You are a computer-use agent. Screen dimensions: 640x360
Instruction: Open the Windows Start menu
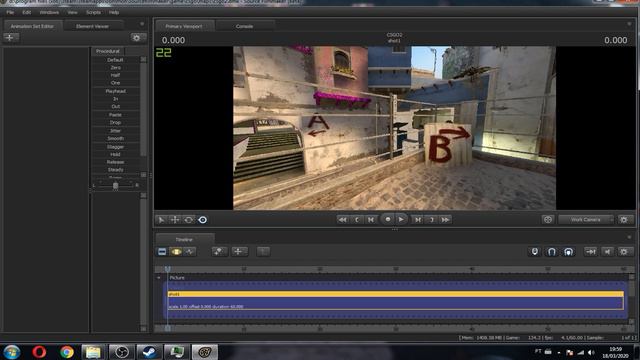click(12, 352)
